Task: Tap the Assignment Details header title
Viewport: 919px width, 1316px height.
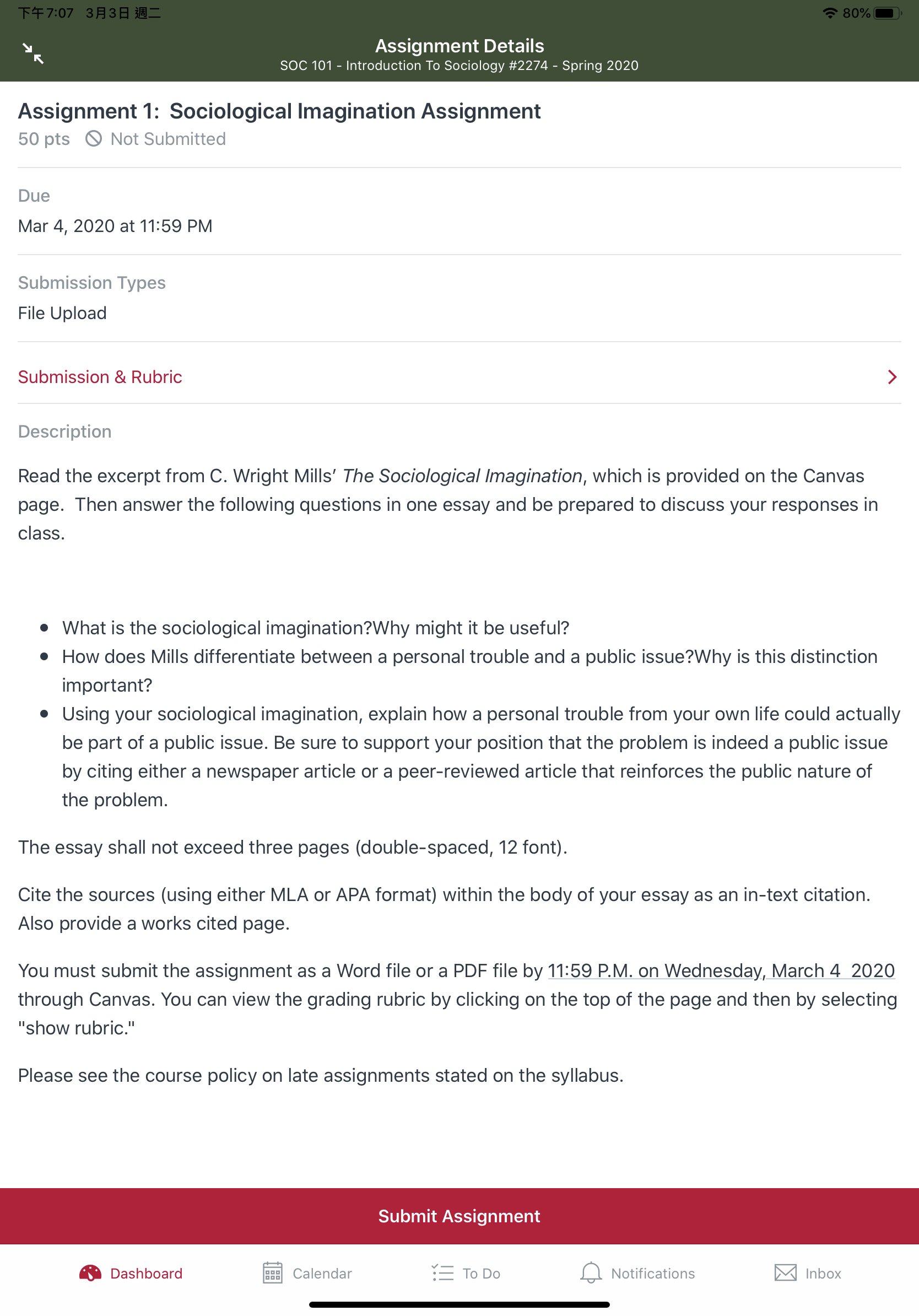Action: pos(459,46)
